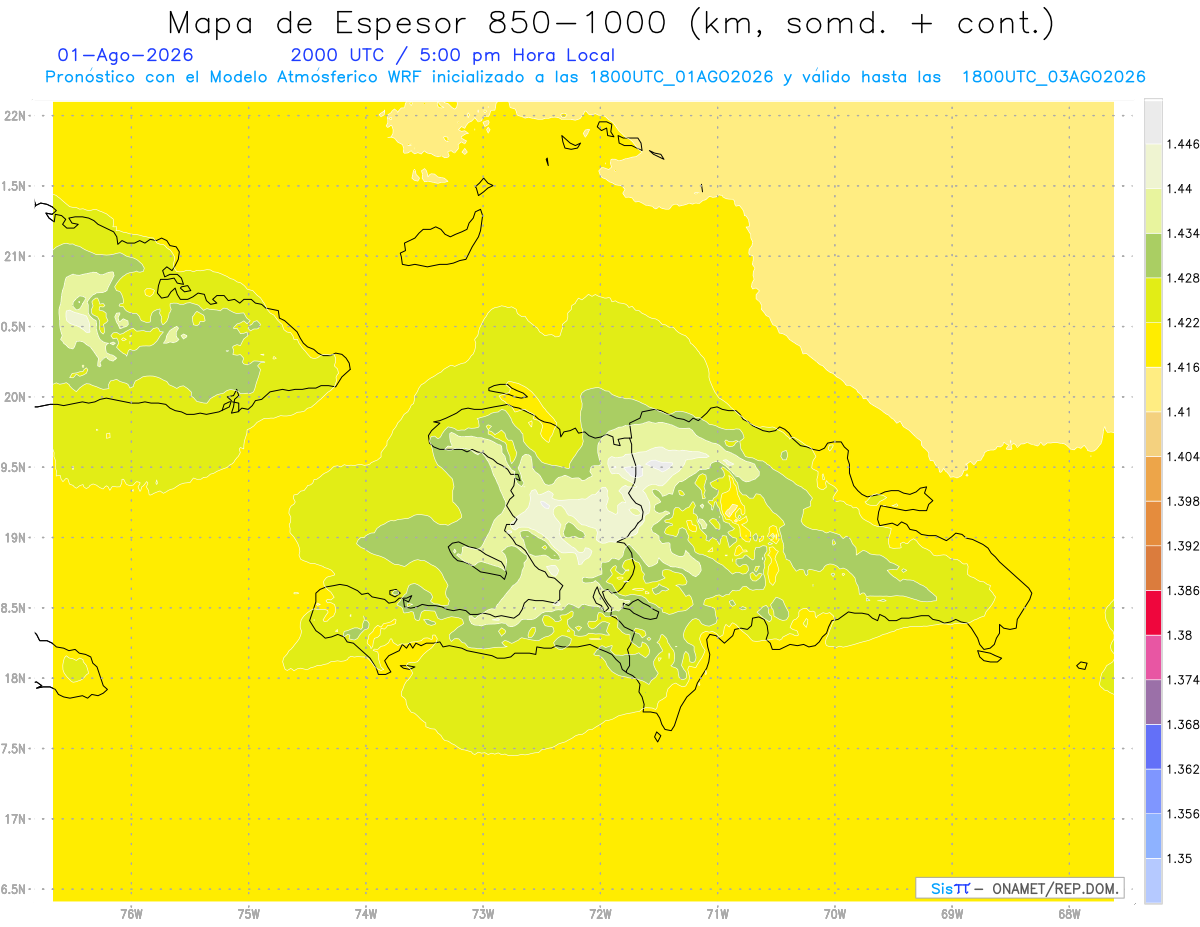1200x927 pixels.
Task: Click the legend value '1.422'
Action: pyautogui.click(x=1183, y=322)
